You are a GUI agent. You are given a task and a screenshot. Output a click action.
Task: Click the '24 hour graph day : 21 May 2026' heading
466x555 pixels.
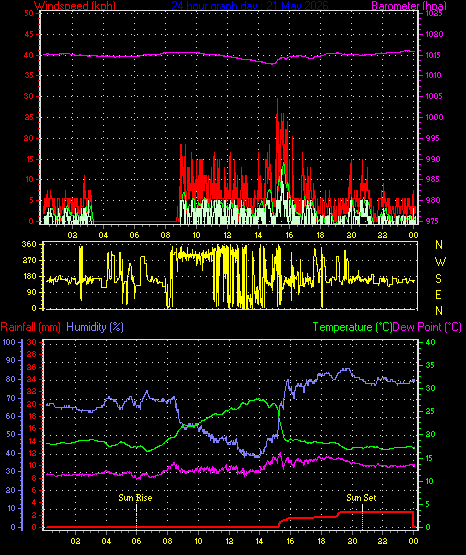click(x=250, y=5)
